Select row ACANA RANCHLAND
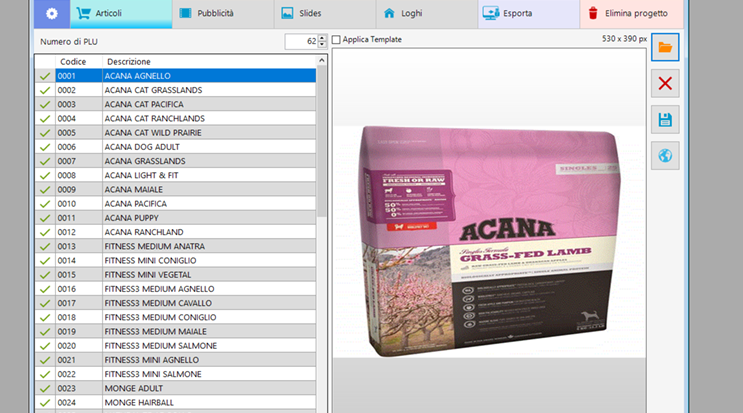 coord(175,232)
